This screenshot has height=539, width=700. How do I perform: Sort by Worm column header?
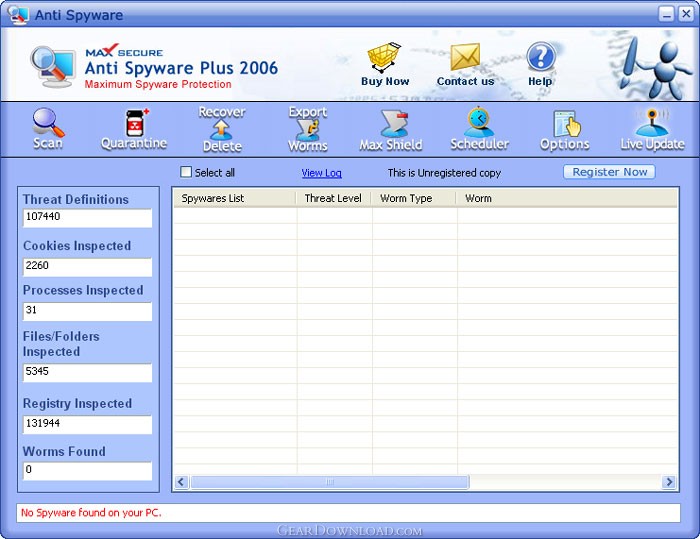click(567, 198)
